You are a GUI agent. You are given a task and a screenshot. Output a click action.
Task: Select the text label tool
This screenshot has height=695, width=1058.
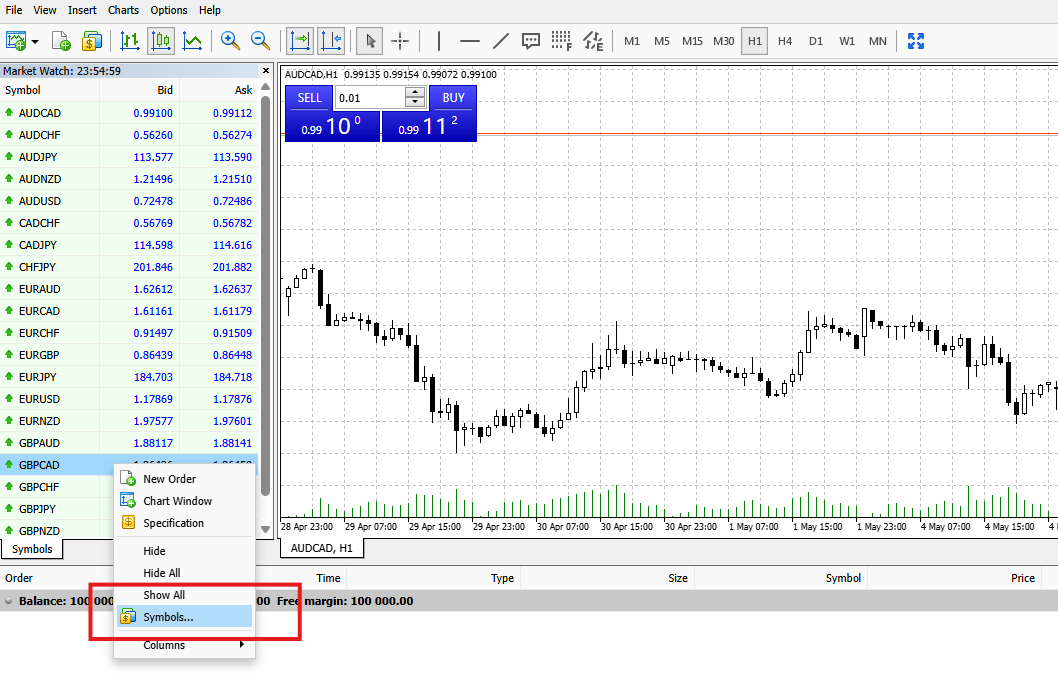pyautogui.click(x=531, y=41)
